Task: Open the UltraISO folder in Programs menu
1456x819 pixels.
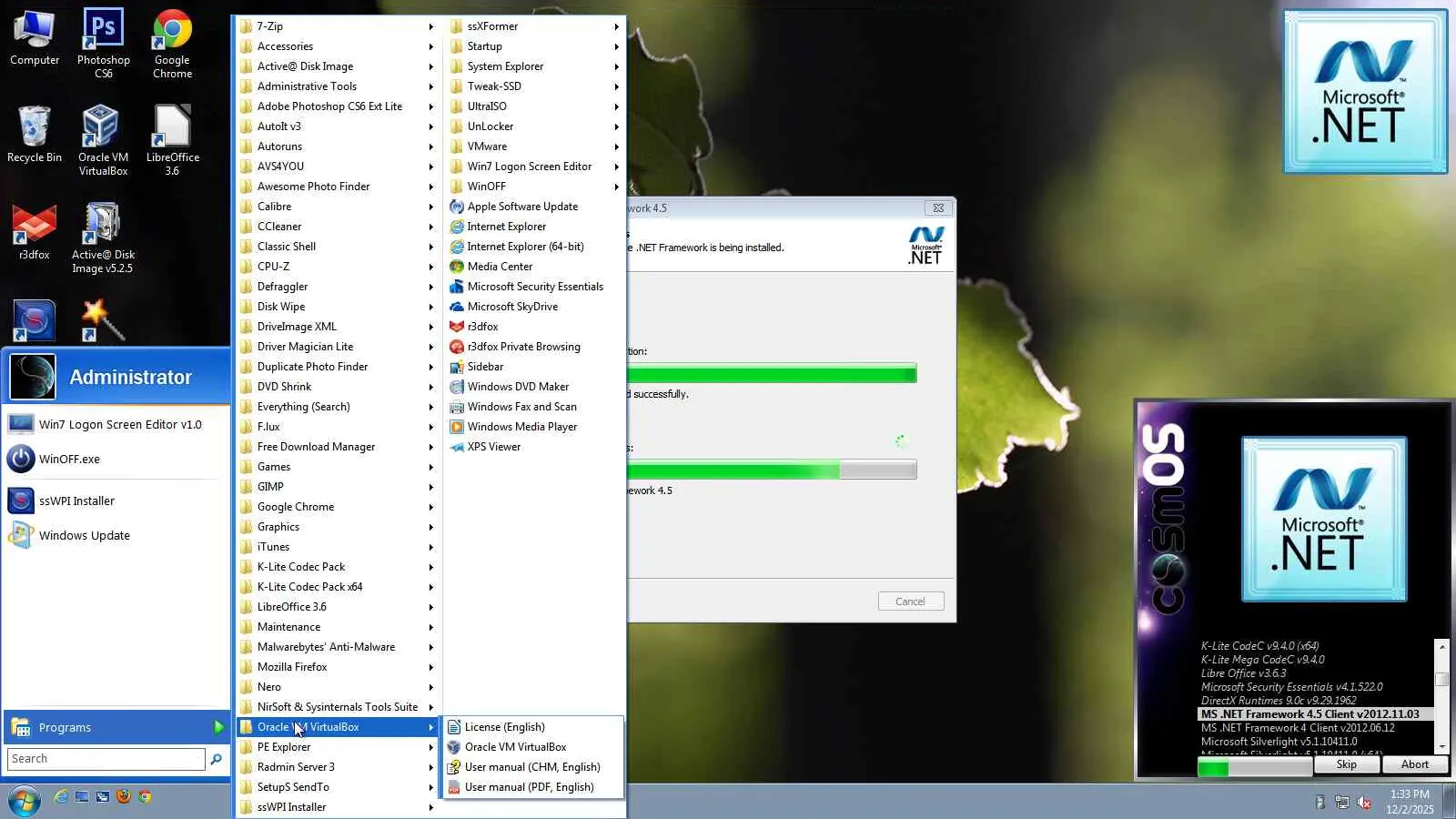Action: click(534, 106)
